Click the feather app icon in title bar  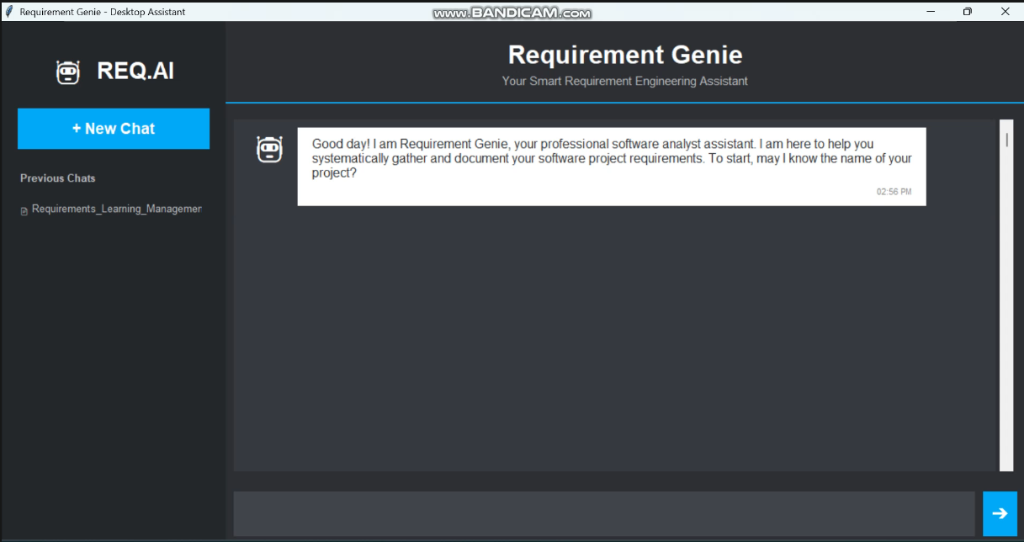click(8, 11)
